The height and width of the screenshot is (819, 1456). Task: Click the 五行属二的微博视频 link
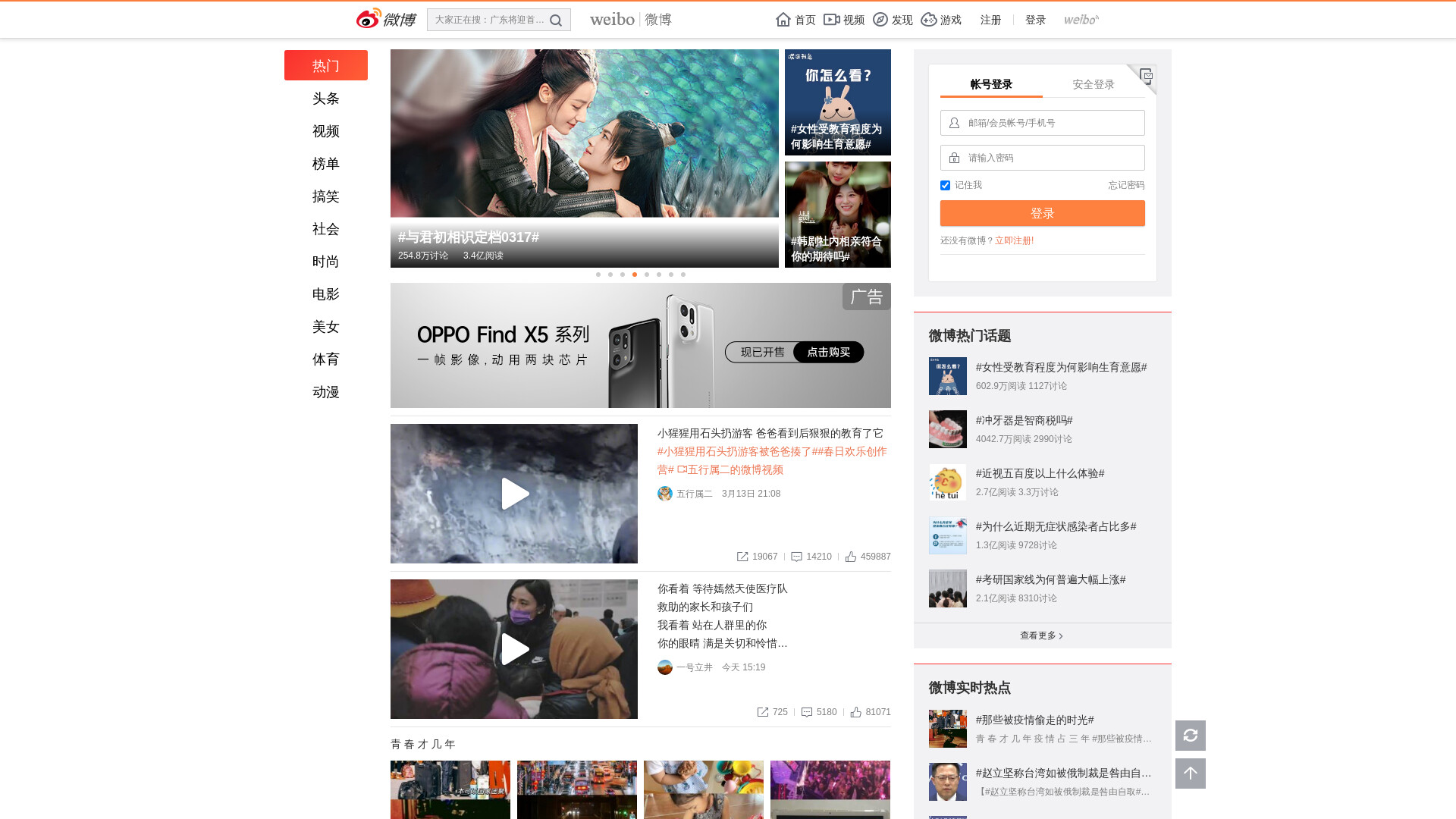[730, 469]
